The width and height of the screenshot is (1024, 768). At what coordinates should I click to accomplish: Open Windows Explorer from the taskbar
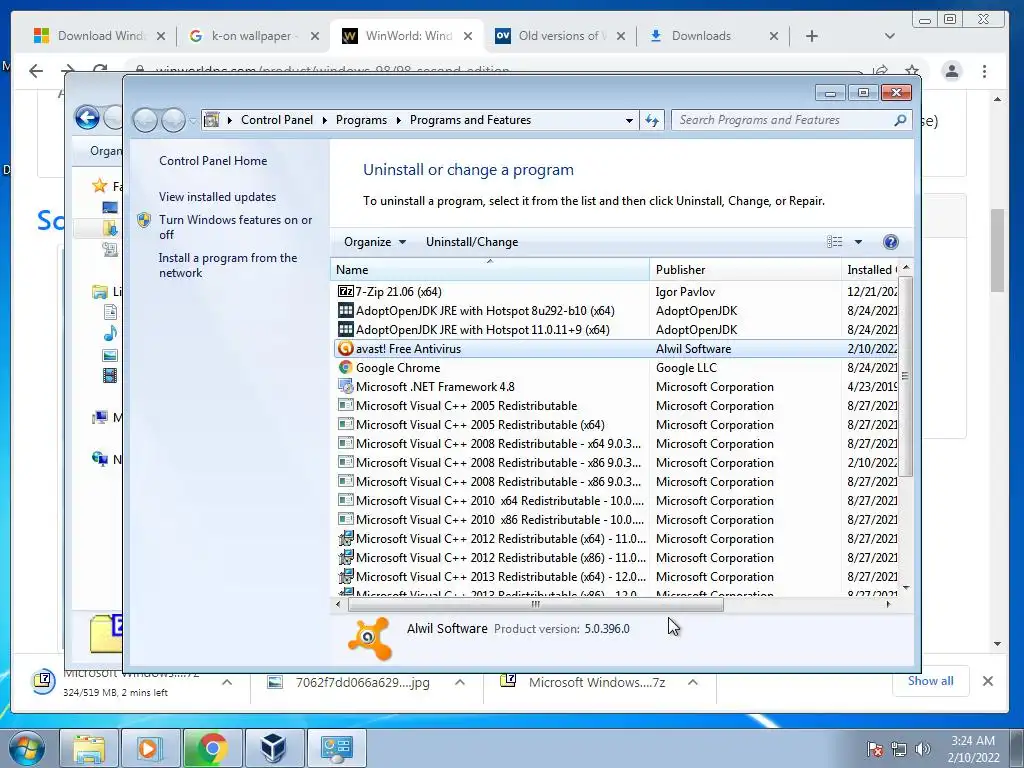point(89,748)
